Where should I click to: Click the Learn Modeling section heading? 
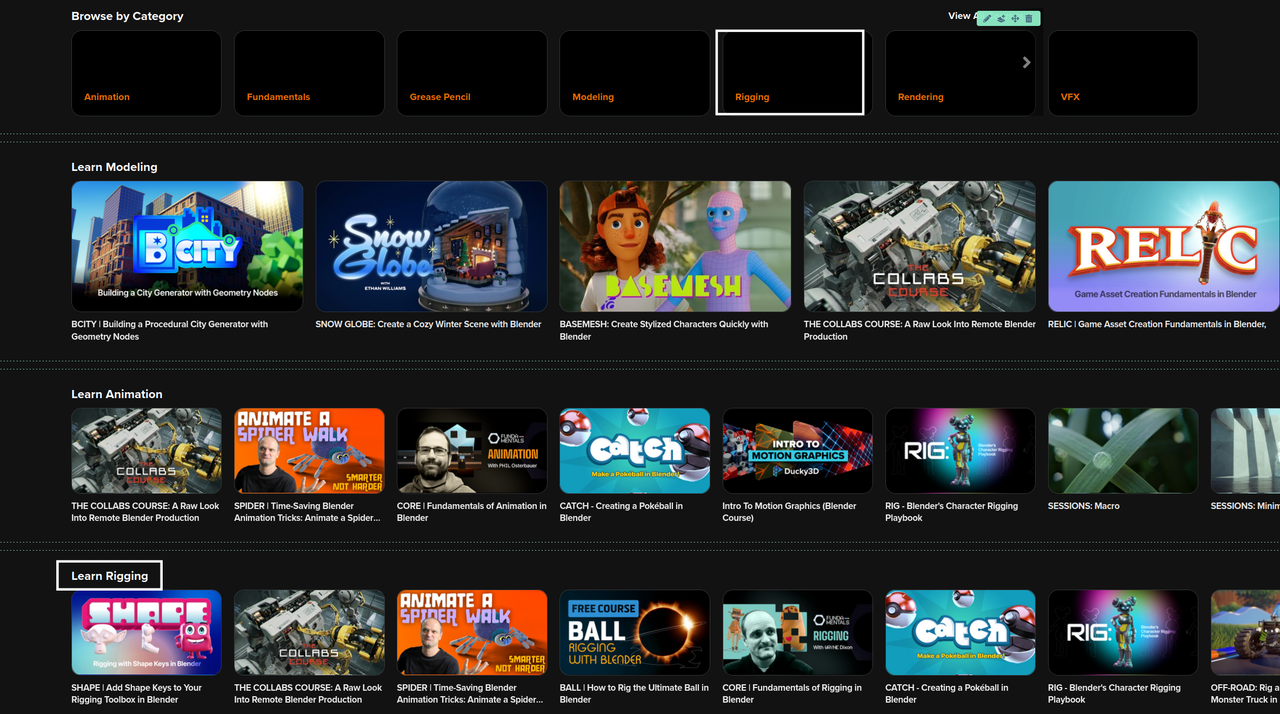click(x=114, y=167)
